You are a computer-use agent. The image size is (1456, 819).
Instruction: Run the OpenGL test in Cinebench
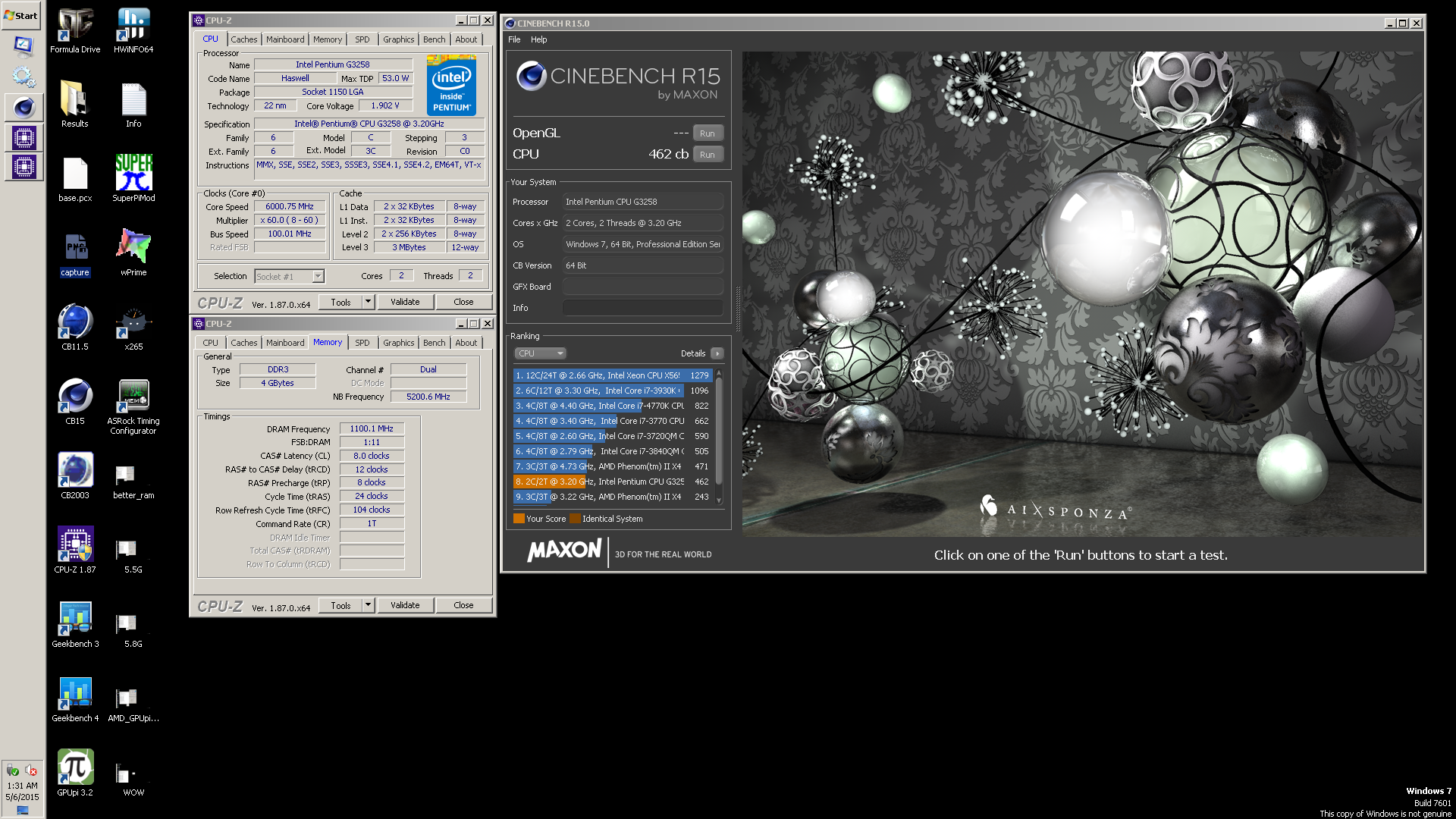pos(708,133)
